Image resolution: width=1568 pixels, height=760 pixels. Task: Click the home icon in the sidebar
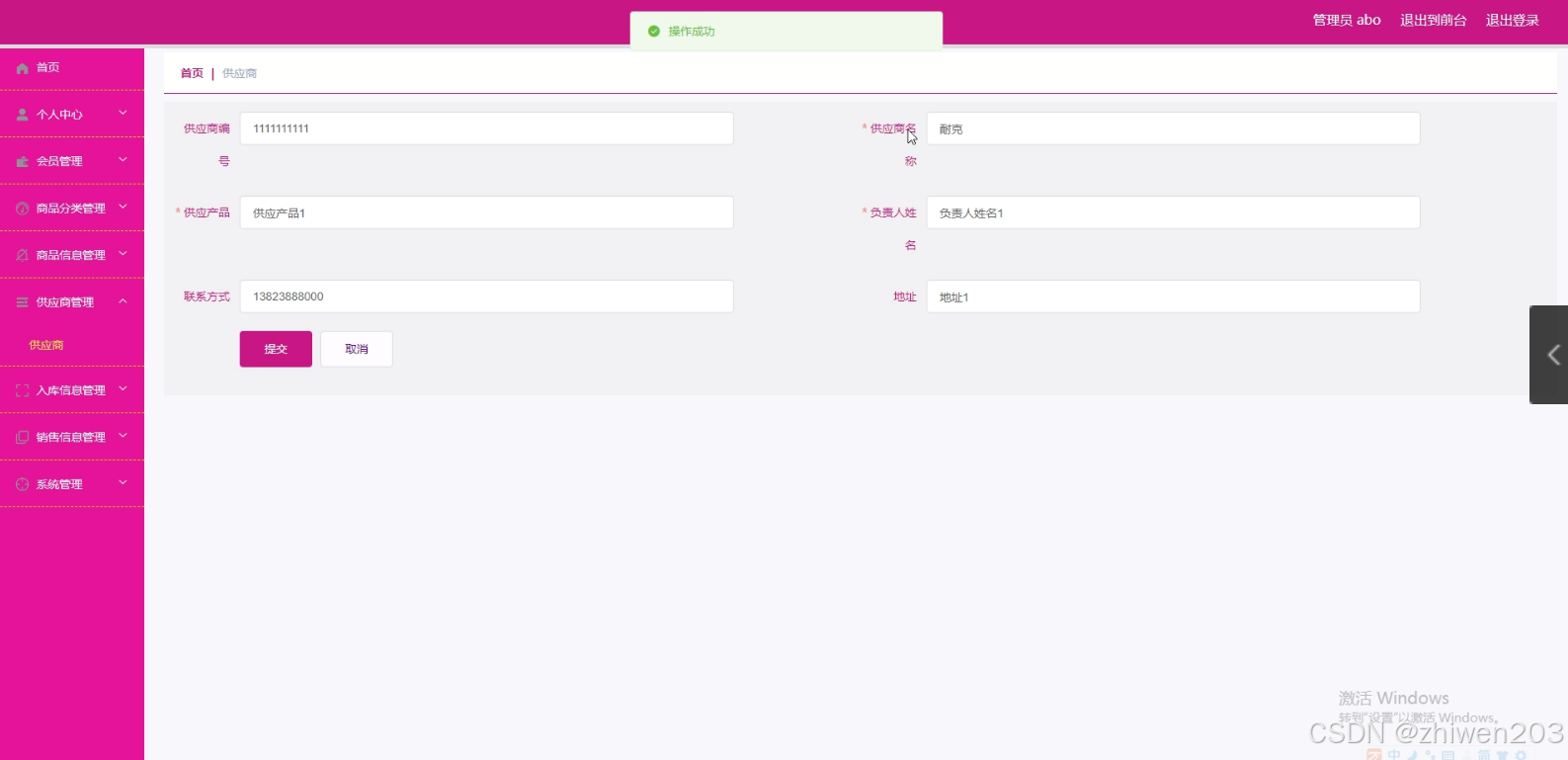pyautogui.click(x=22, y=68)
